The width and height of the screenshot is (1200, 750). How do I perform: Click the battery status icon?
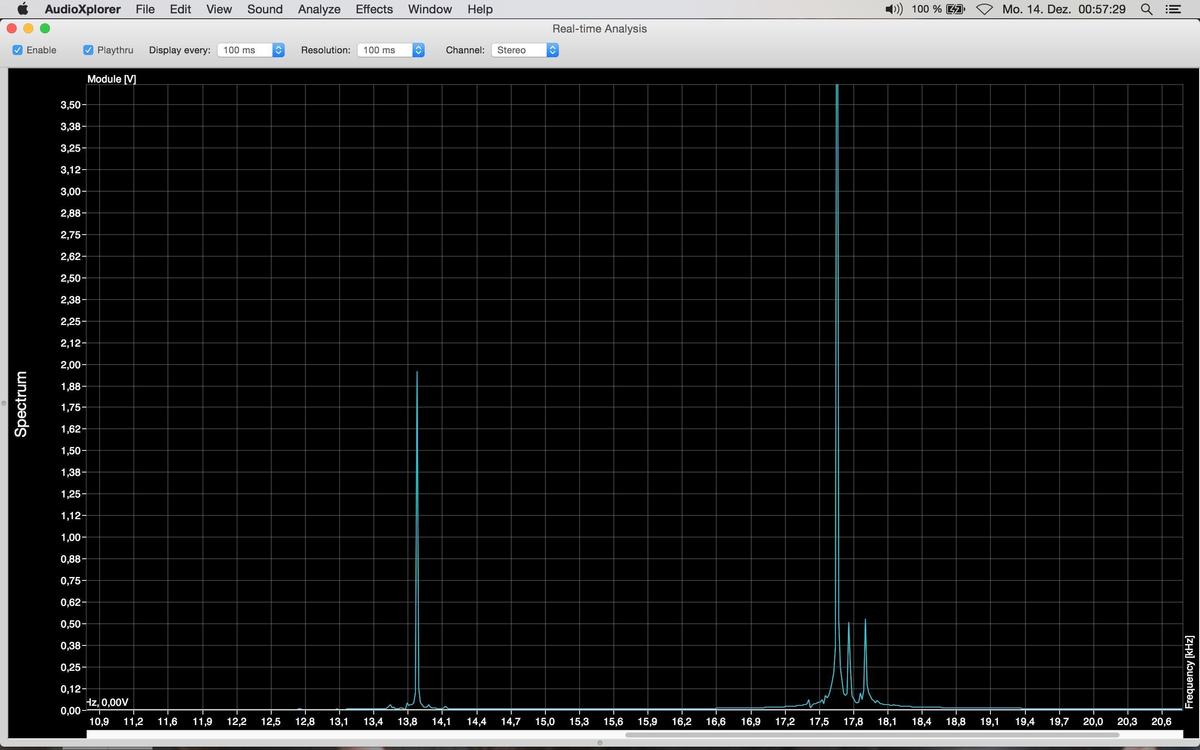click(956, 9)
